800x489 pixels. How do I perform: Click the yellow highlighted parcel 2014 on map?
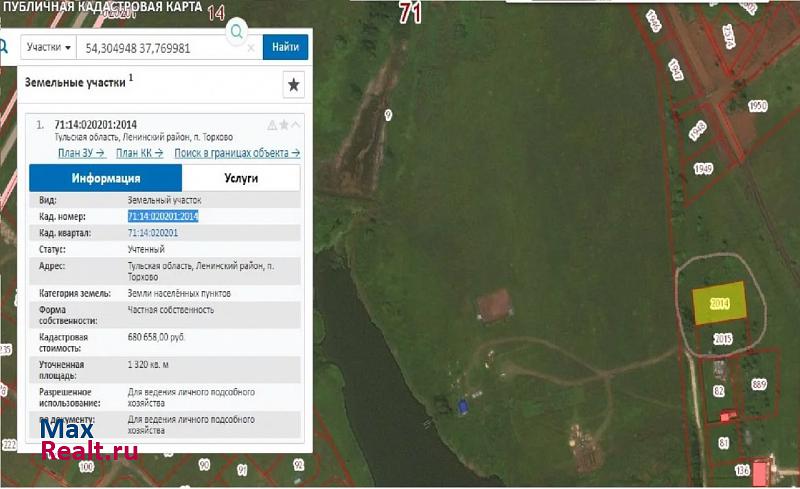click(719, 304)
